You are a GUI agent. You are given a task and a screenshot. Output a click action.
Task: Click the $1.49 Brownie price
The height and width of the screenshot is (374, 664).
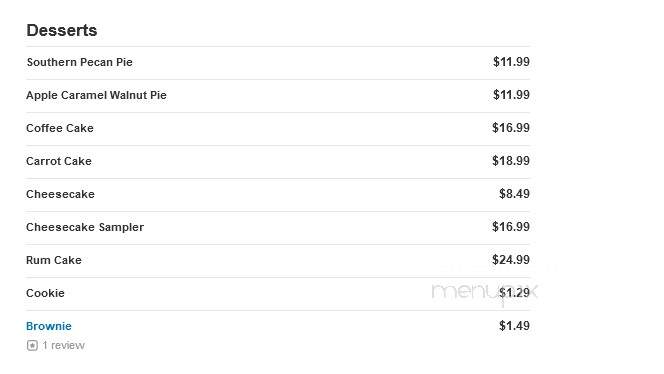[x=514, y=326]
